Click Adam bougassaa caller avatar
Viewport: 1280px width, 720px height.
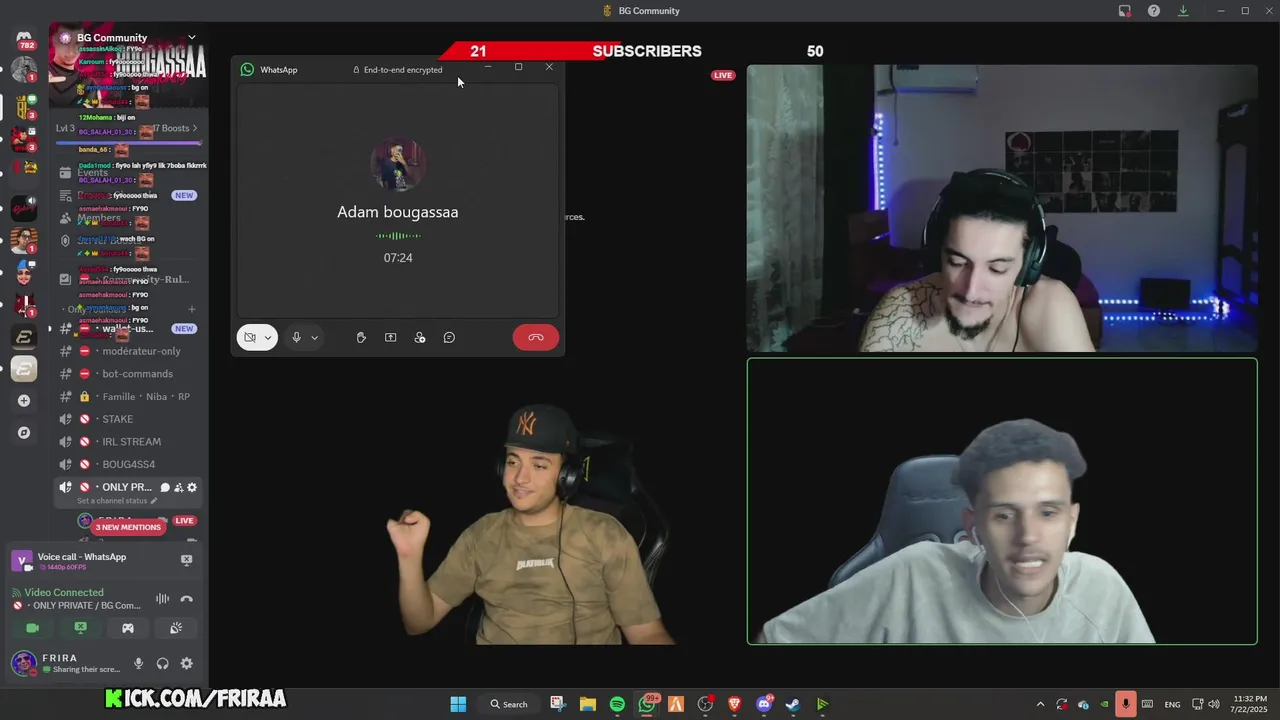click(398, 165)
